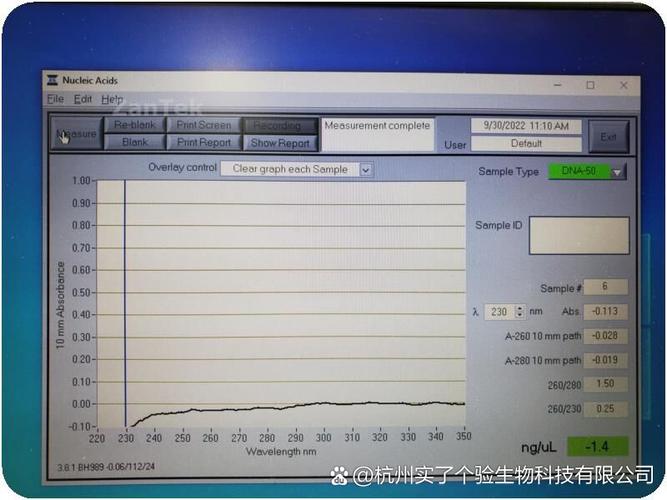Exit the Nucleic Acids module
The image size is (667, 500).
[608, 136]
